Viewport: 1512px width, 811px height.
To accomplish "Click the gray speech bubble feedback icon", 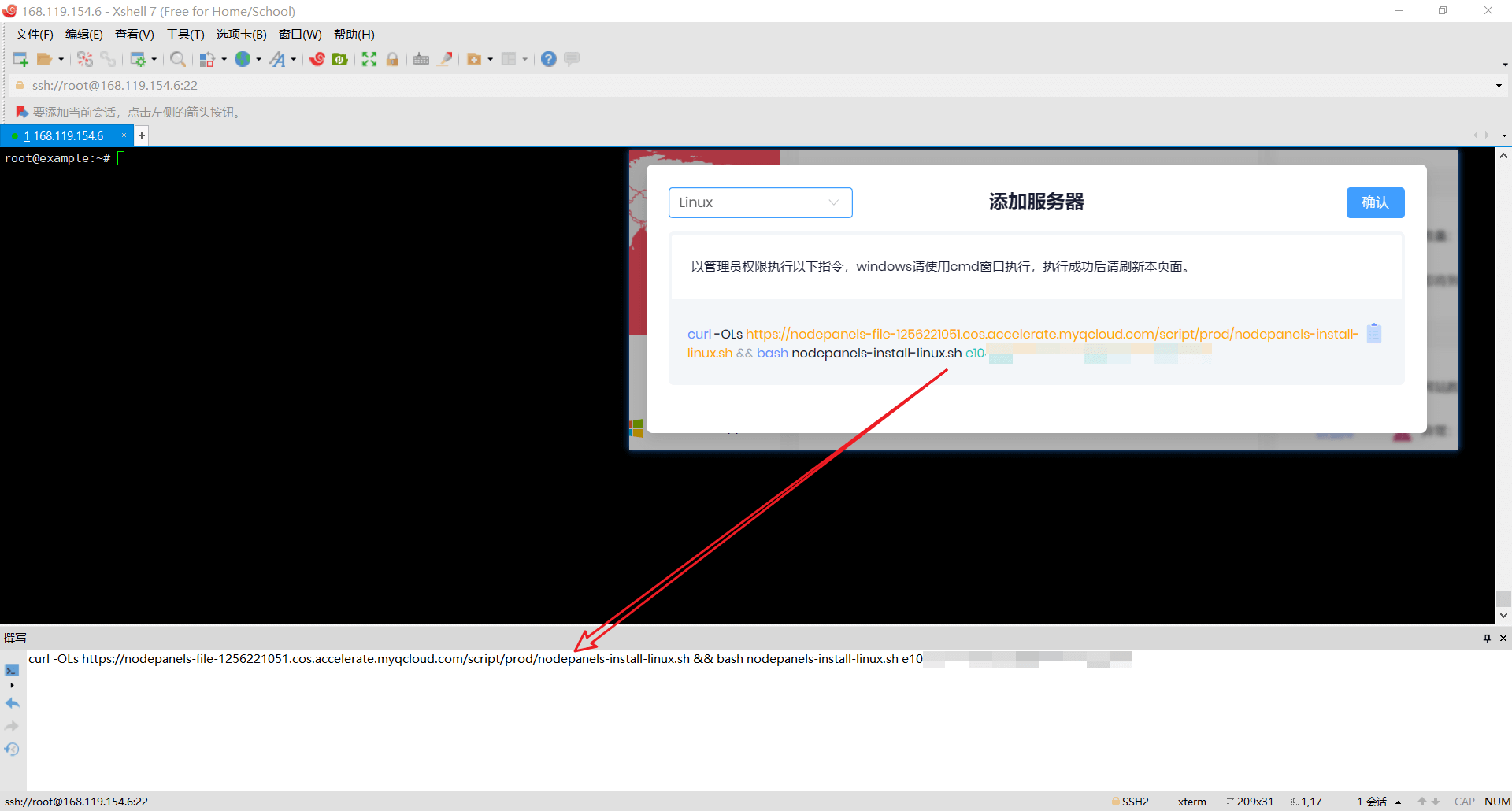I will [572, 59].
